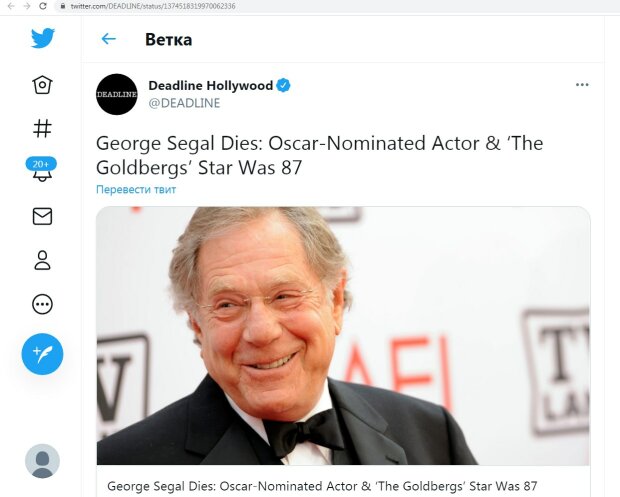This screenshot has width=620, height=497.
Task: Click the blue verified badge
Action: tap(283, 85)
